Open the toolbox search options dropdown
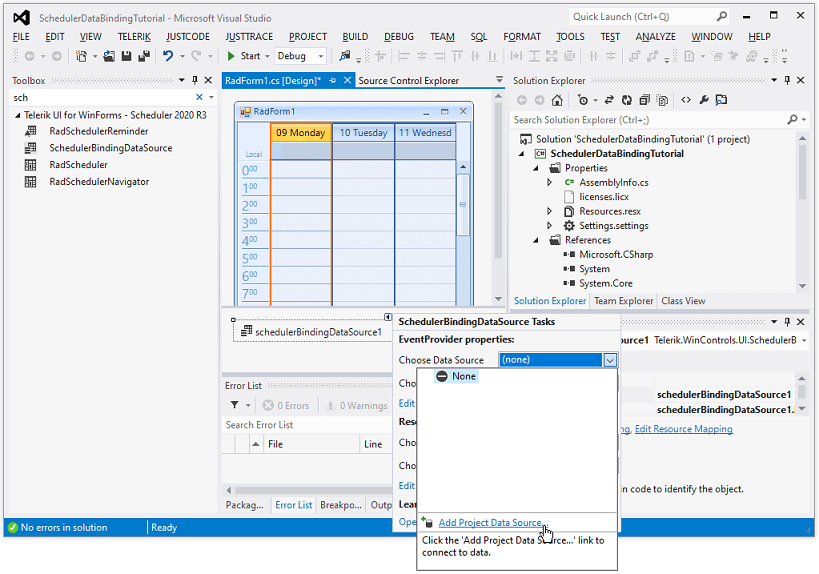Viewport: 819px width, 574px height. [211, 97]
